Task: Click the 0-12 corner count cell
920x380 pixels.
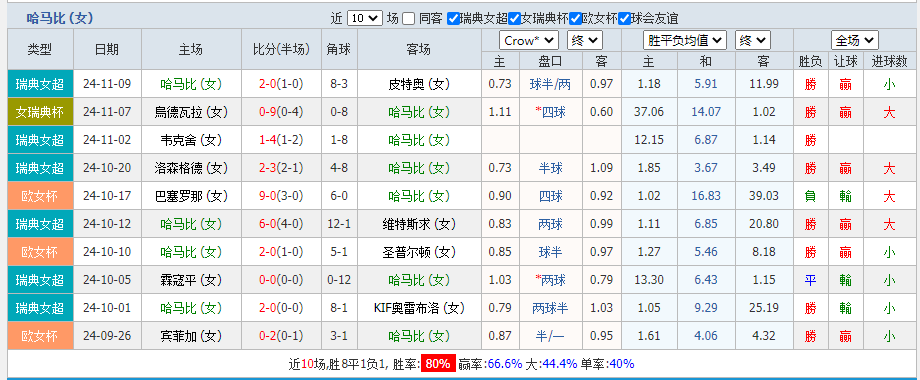Action: pos(339,280)
